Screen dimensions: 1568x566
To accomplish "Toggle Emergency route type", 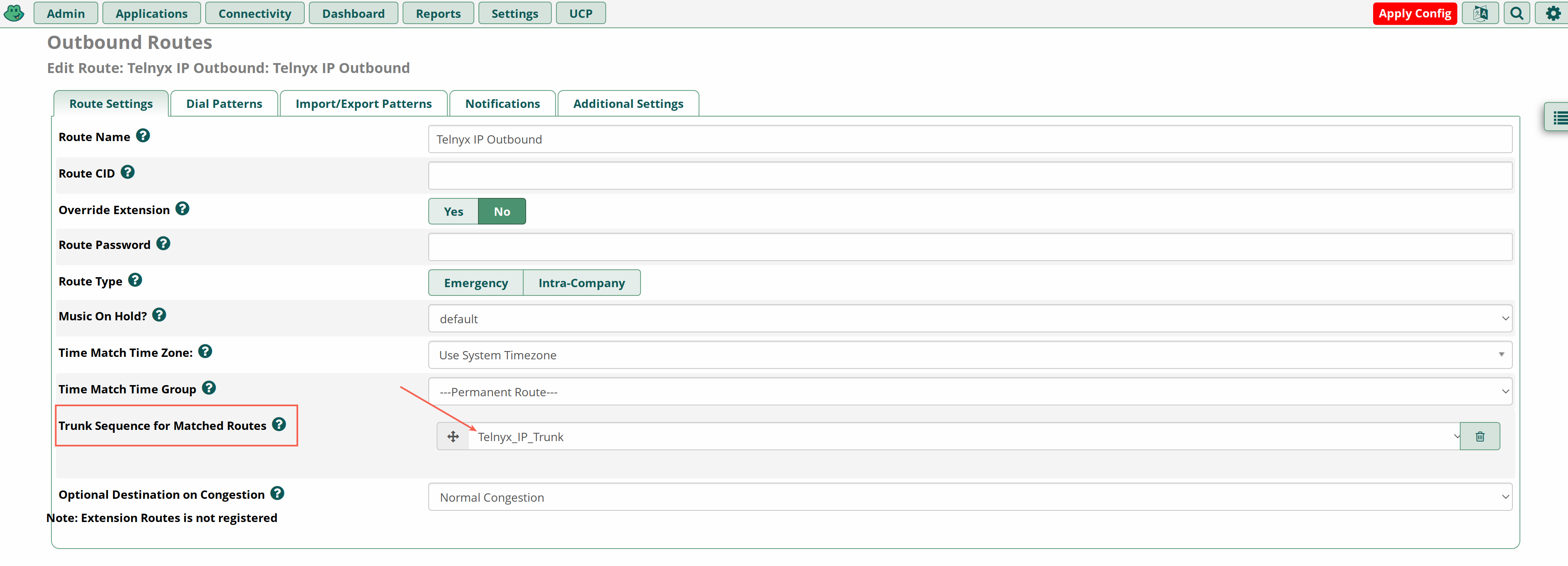I will point(476,283).
